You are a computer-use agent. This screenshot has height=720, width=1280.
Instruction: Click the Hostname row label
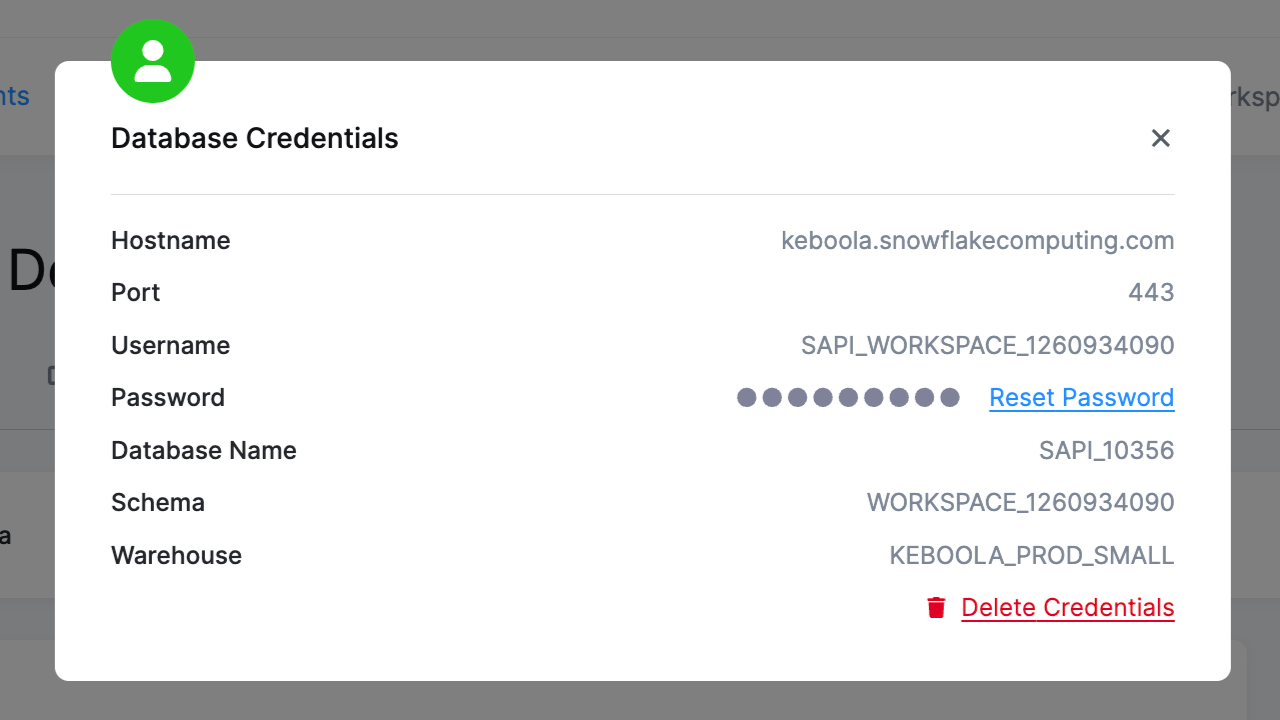coord(170,240)
